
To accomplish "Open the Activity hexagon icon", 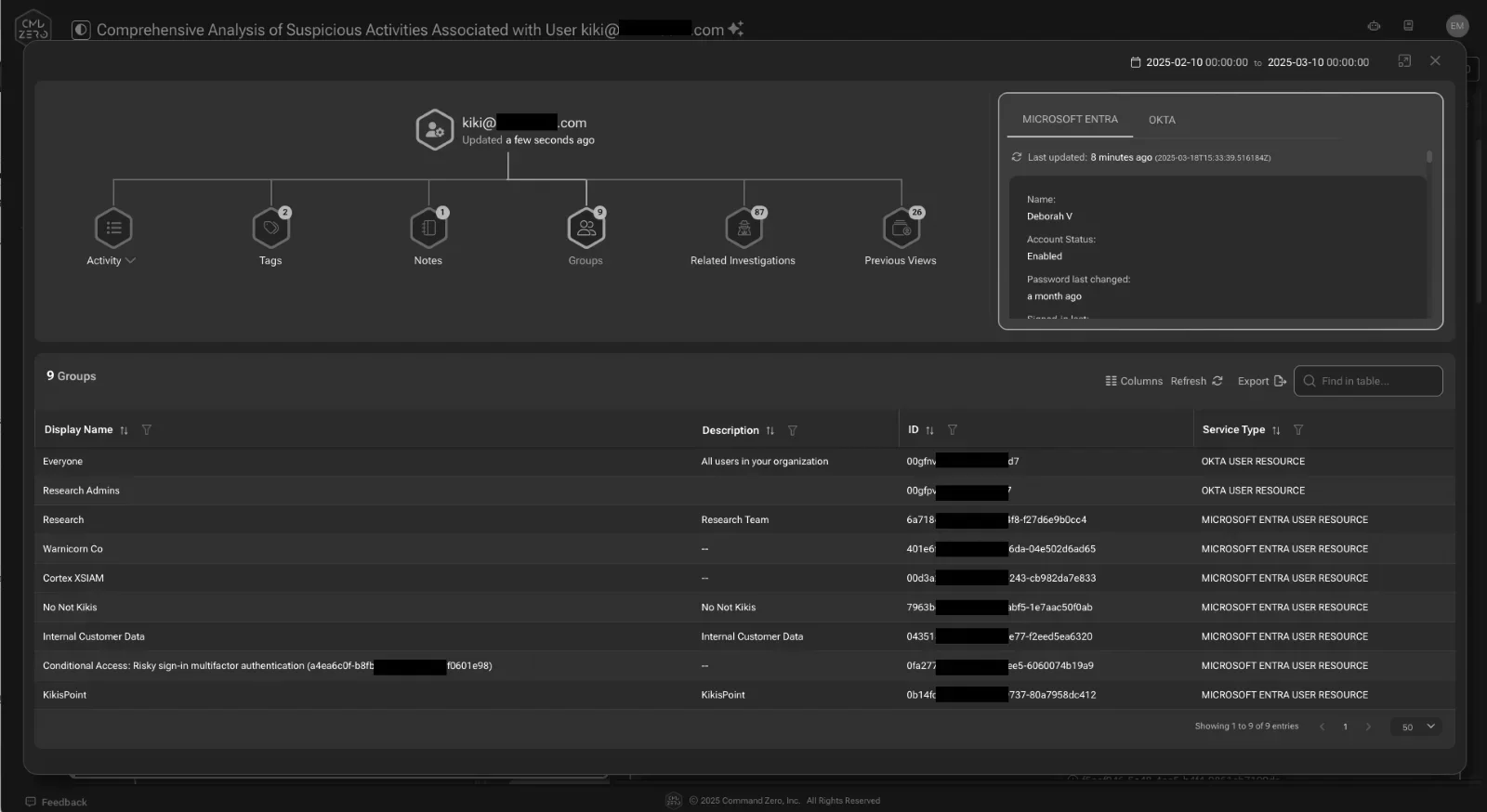I will point(113,228).
